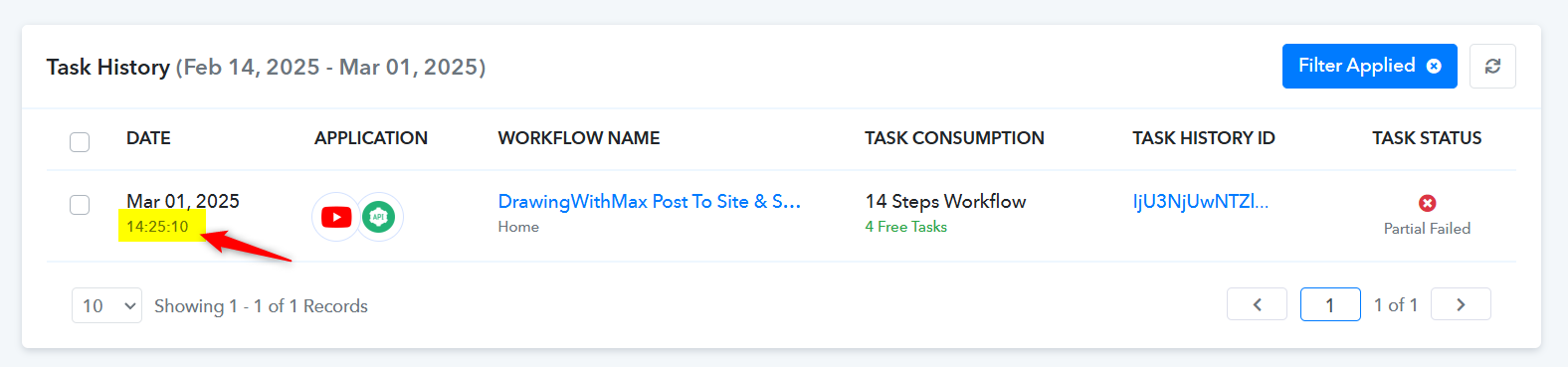Toggle the select-all checkbox in header
Image resolution: width=1568 pixels, height=367 pixels.
(80, 141)
